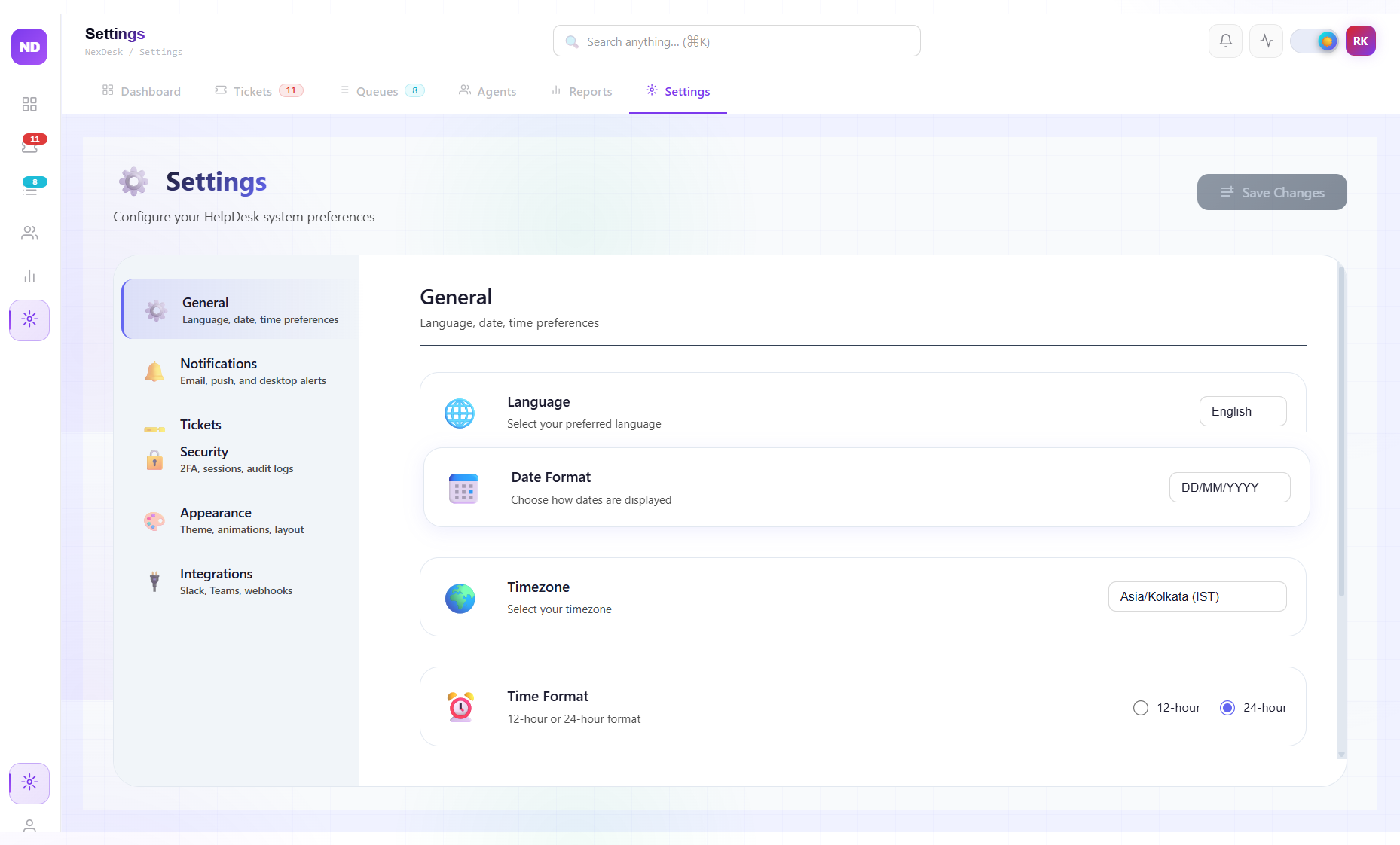The image size is (1400, 845).
Task: Open the Dashboard grid icon in sidebar
Action: pyautogui.click(x=29, y=105)
